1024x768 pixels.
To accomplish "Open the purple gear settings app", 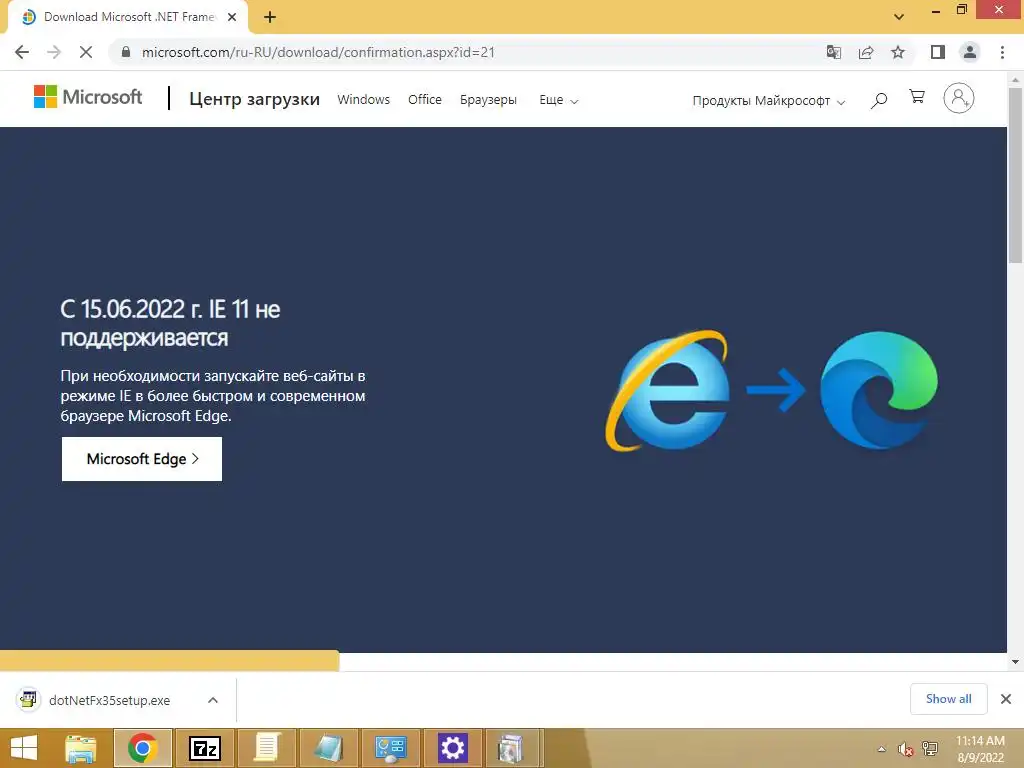I will click(x=453, y=748).
